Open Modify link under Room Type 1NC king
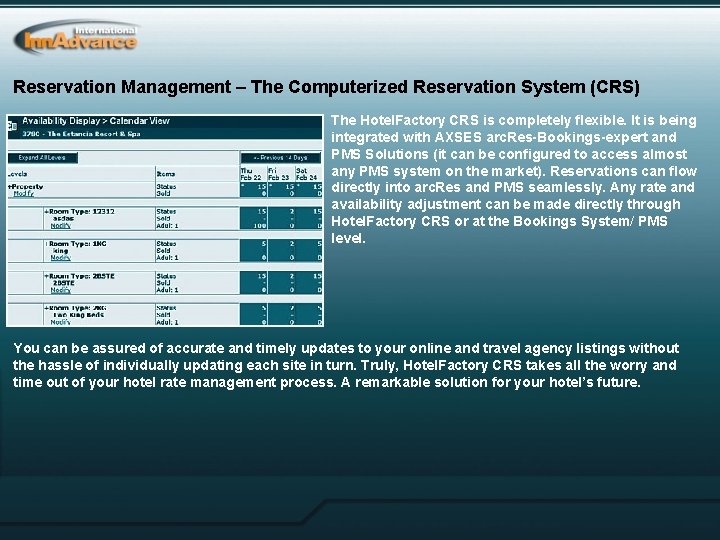 click(x=61, y=258)
